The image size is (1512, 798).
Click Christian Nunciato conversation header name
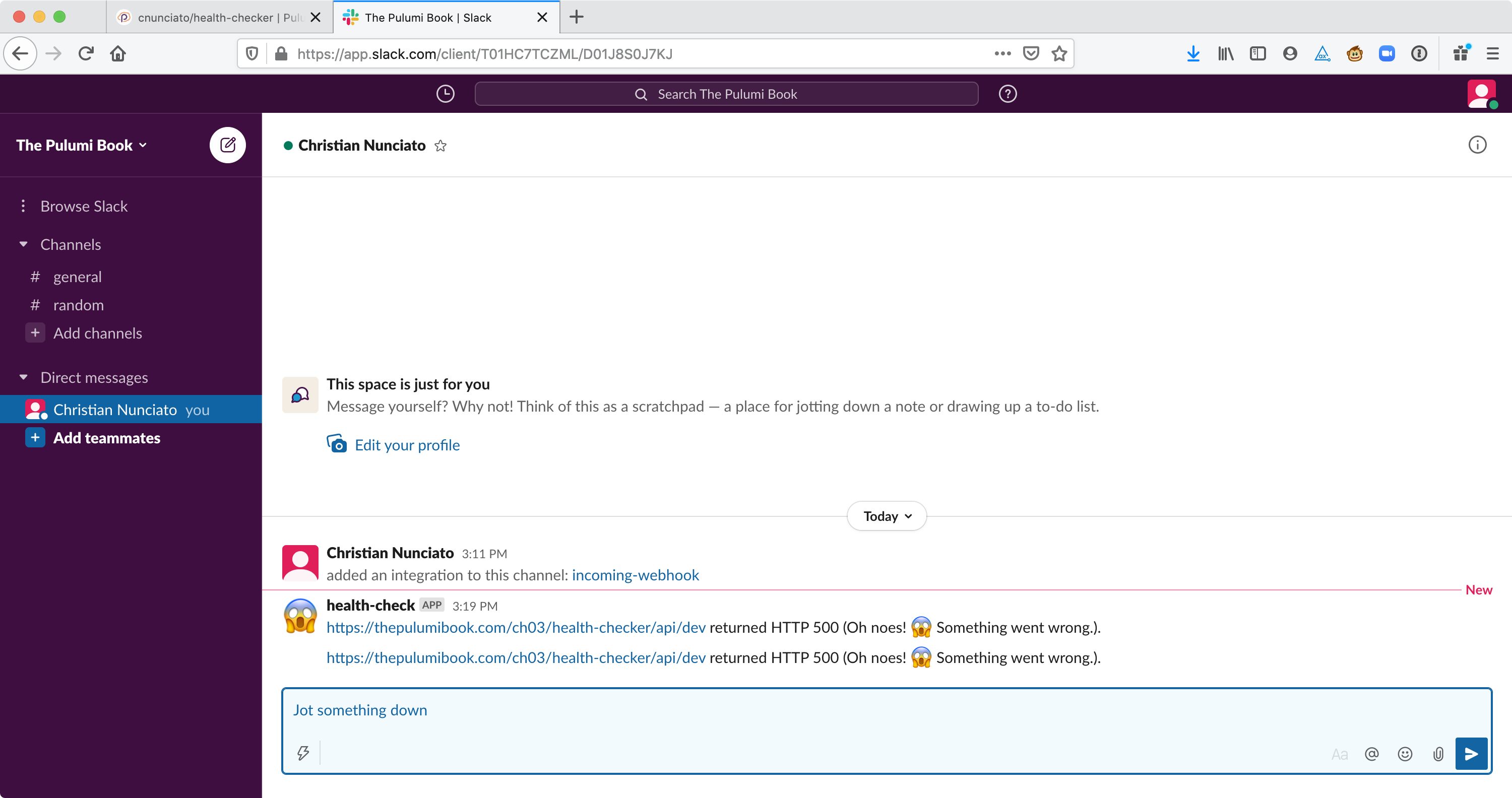(x=361, y=145)
